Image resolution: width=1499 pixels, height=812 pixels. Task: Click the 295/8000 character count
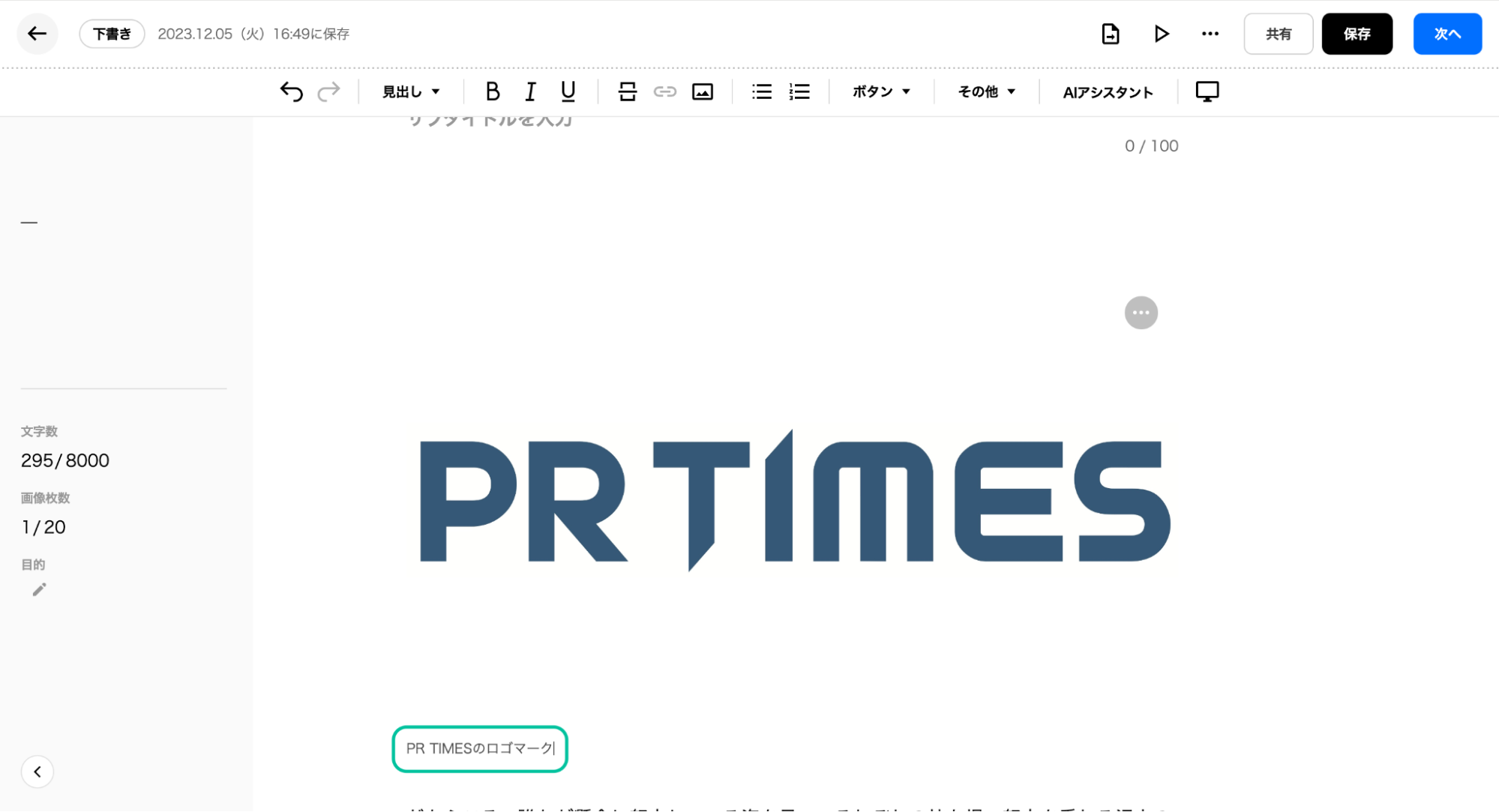click(x=65, y=460)
